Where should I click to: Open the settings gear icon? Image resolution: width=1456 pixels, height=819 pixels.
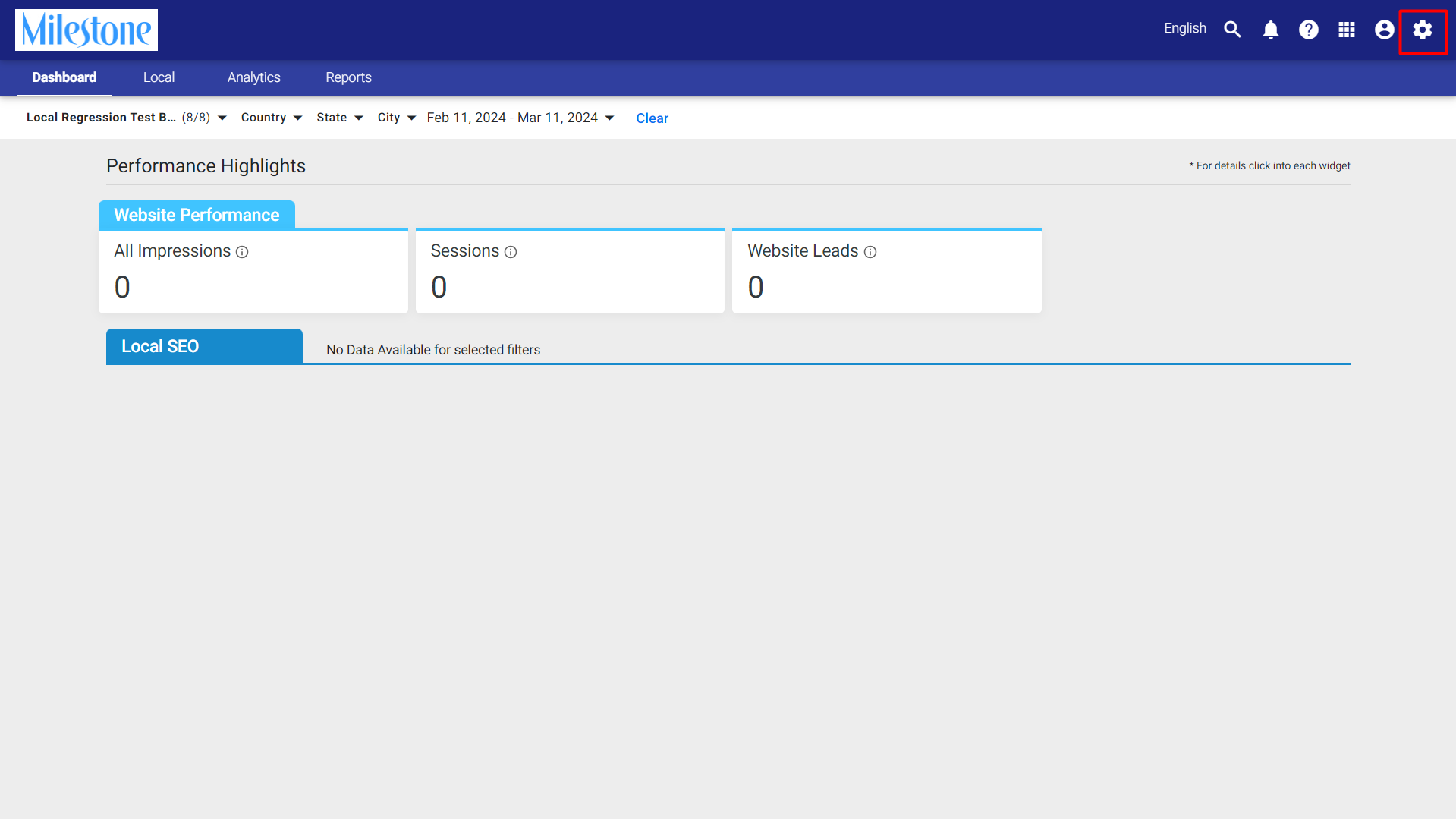[x=1423, y=30]
